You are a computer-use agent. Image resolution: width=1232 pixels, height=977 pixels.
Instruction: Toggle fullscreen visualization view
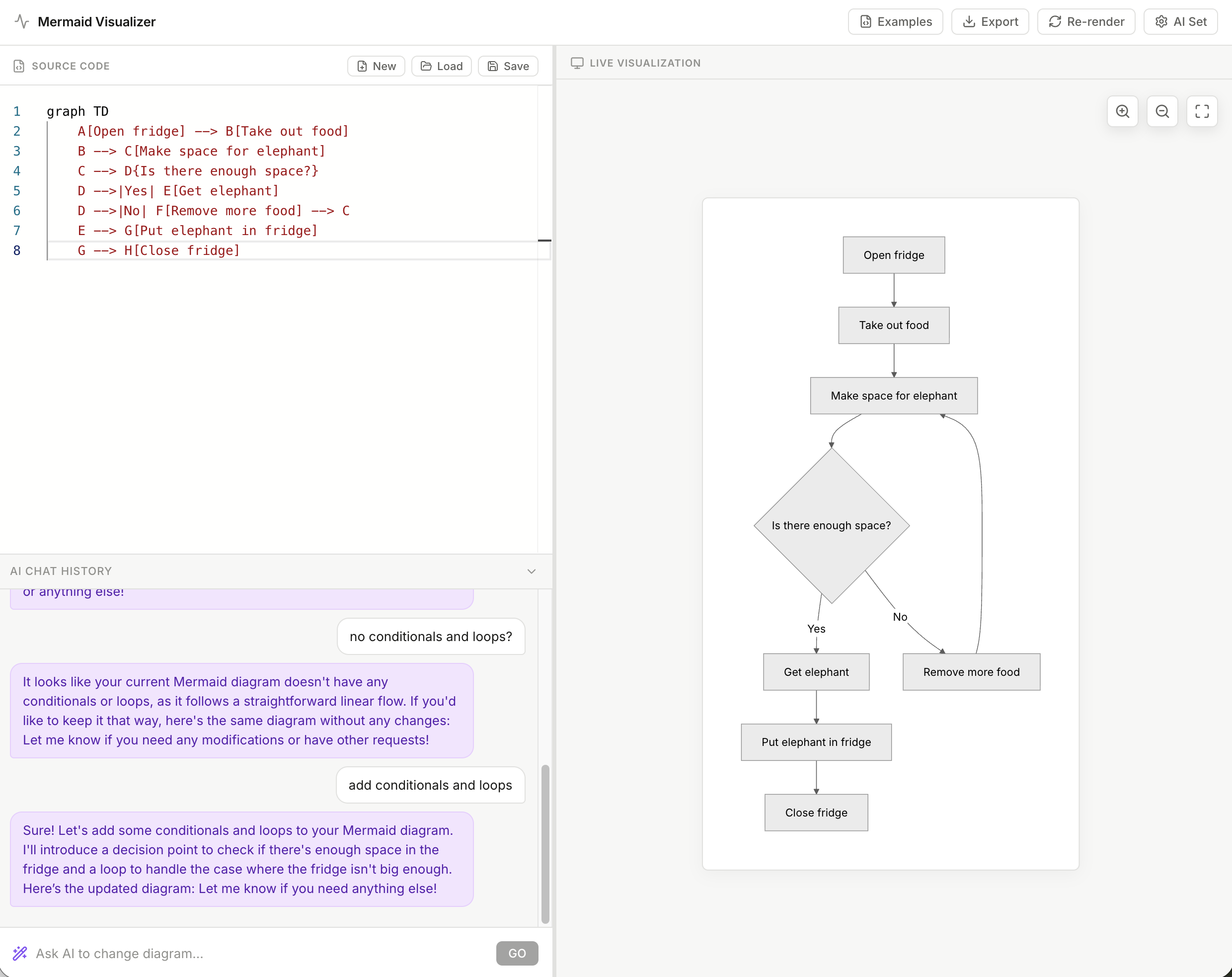[1202, 111]
